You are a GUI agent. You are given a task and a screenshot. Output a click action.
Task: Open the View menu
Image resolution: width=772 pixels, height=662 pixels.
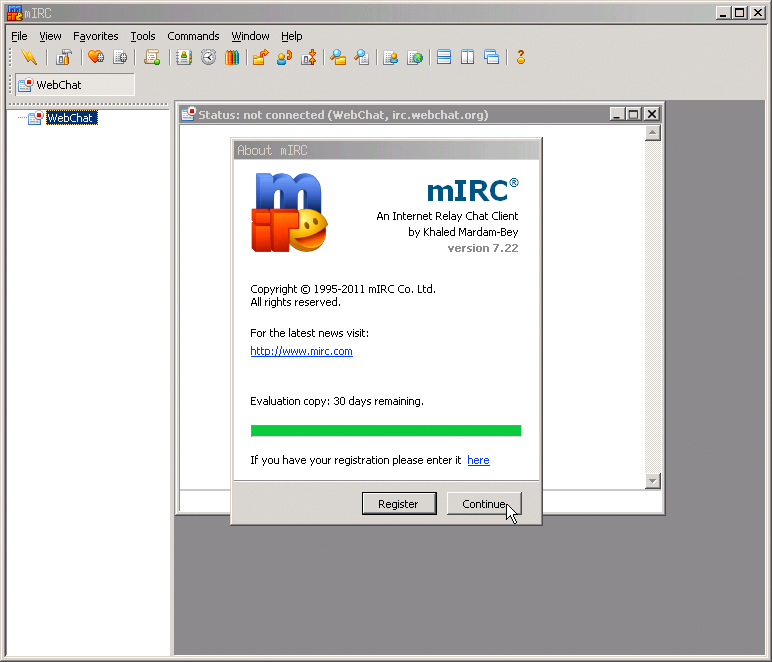click(x=50, y=36)
